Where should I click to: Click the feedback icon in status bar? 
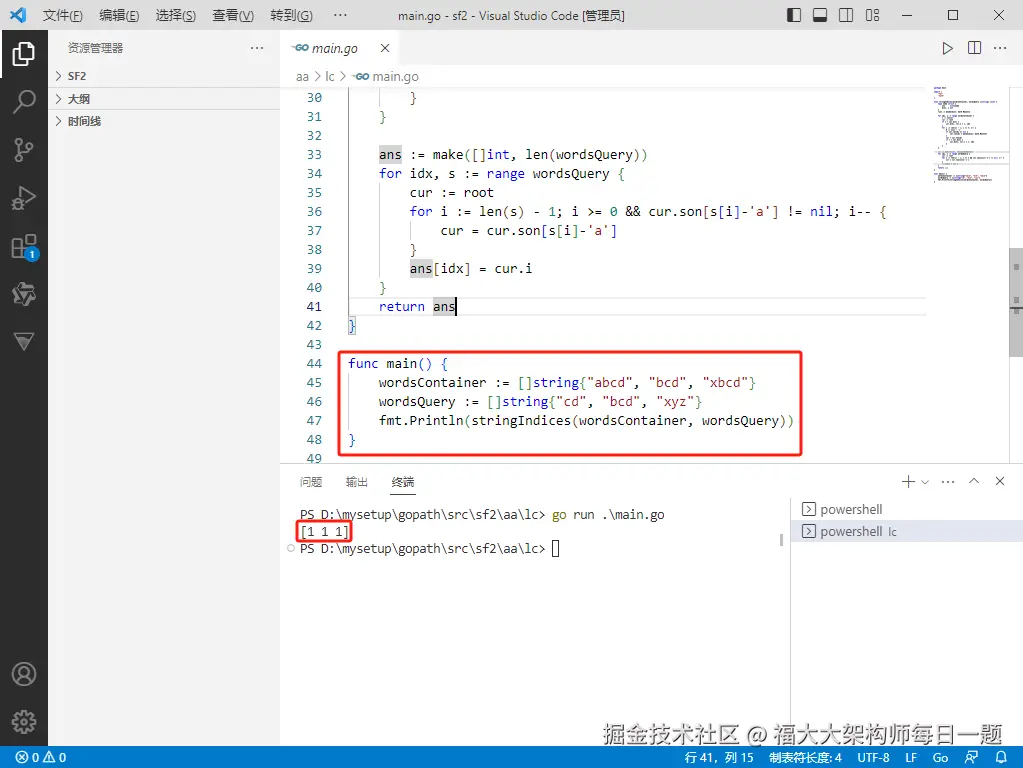[971, 757]
